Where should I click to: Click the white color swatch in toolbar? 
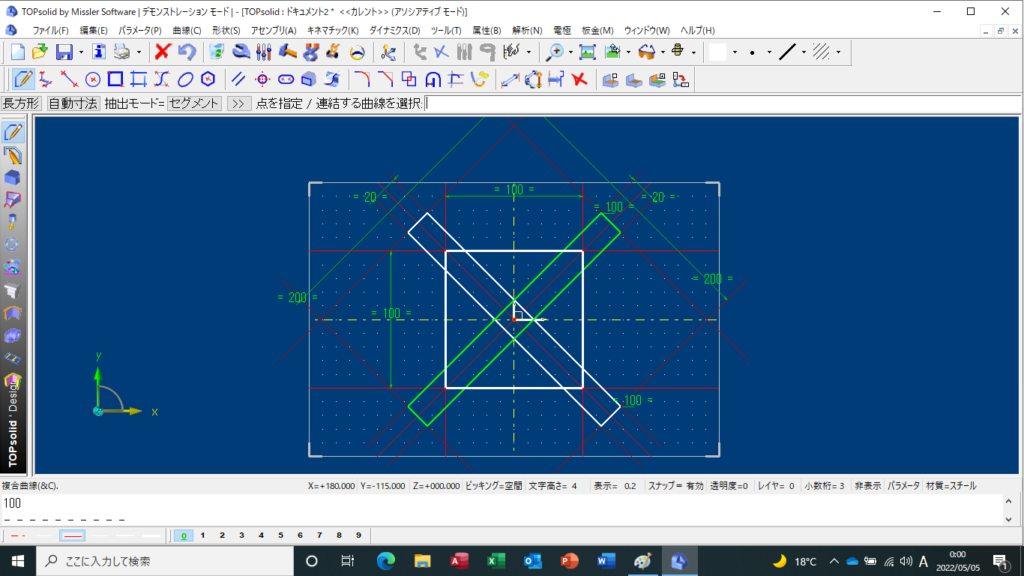click(718, 52)
